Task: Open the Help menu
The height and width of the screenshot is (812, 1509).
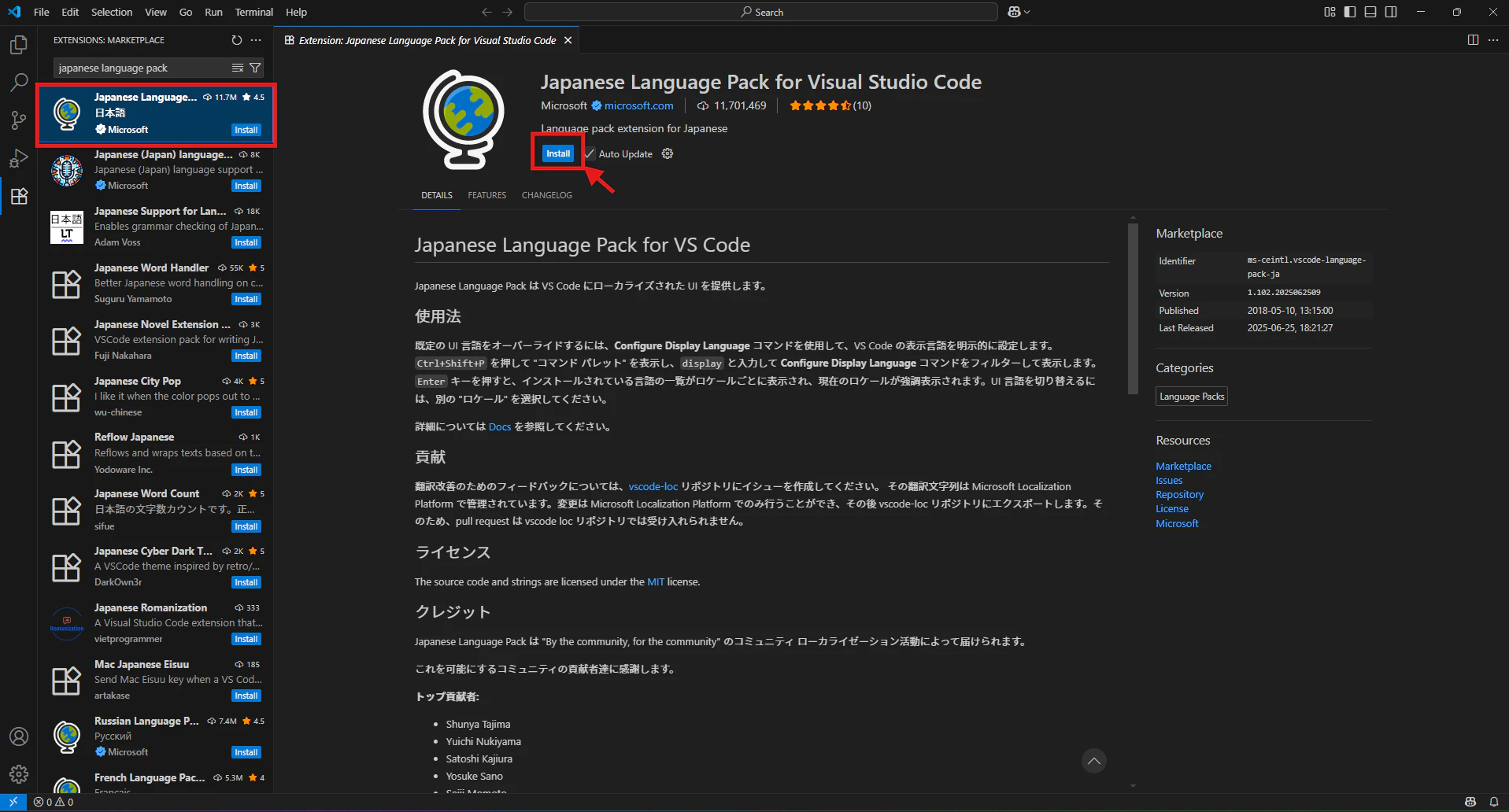Action: (x=296, y=12)
